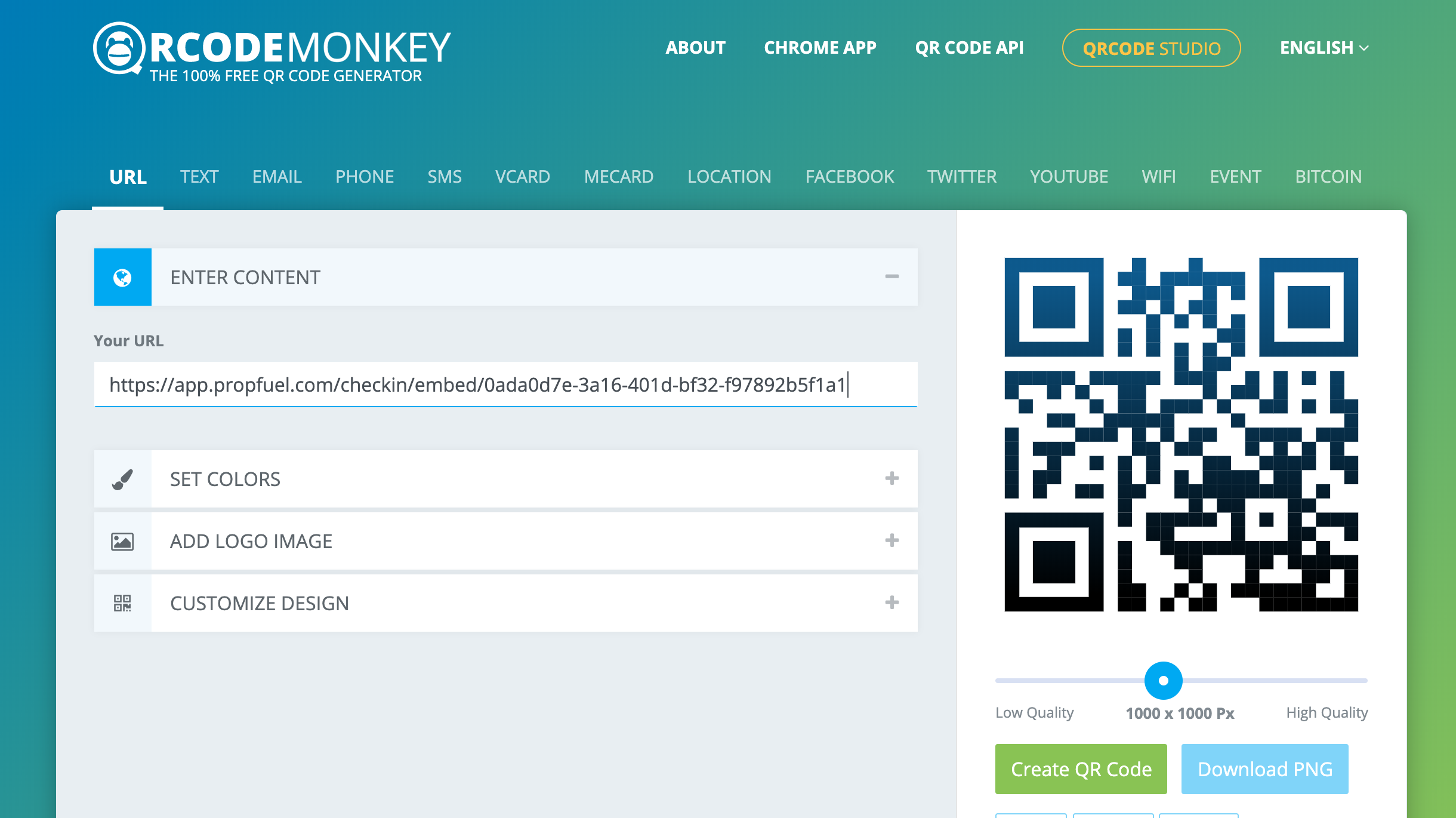Open the EVENT tab
The width and height of the screenshot is (1456, 818).
click(1236, 177)
